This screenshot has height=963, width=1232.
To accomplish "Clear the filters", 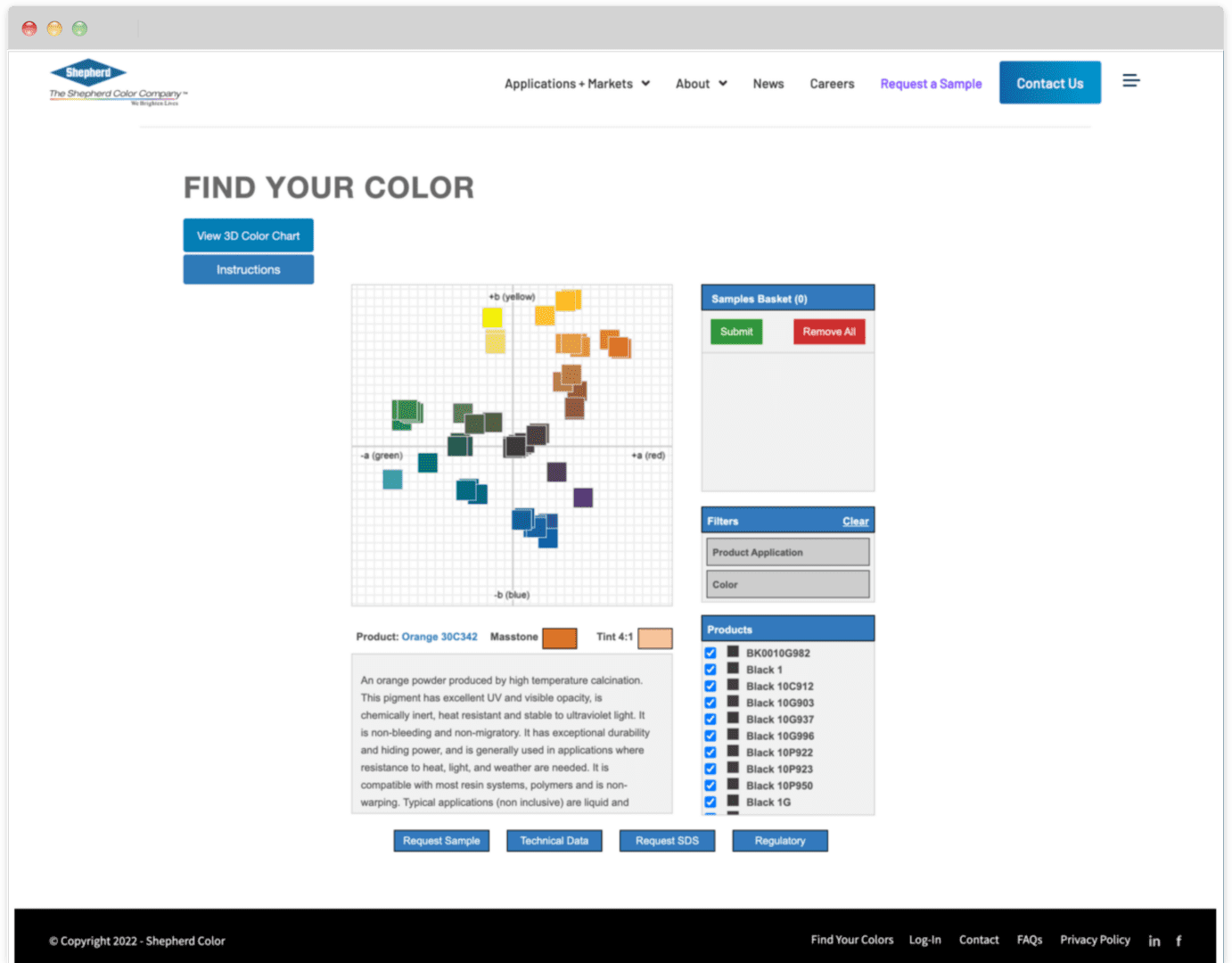I will click(x=856, y=522).
